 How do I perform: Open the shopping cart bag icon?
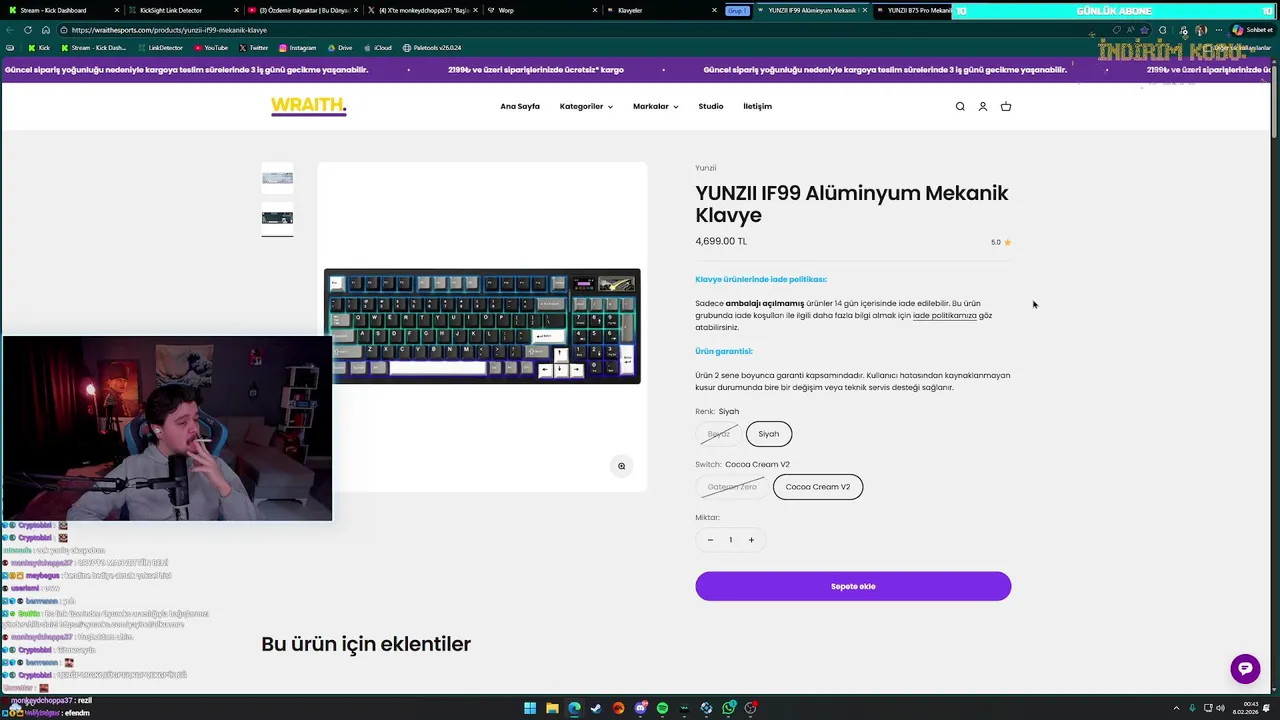[x=1006, y=107]
